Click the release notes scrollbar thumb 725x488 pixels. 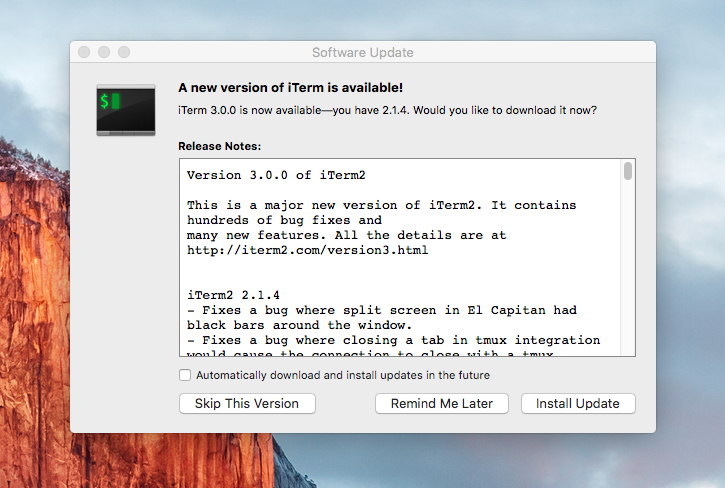pyautogui.click(x=628, y=172)
